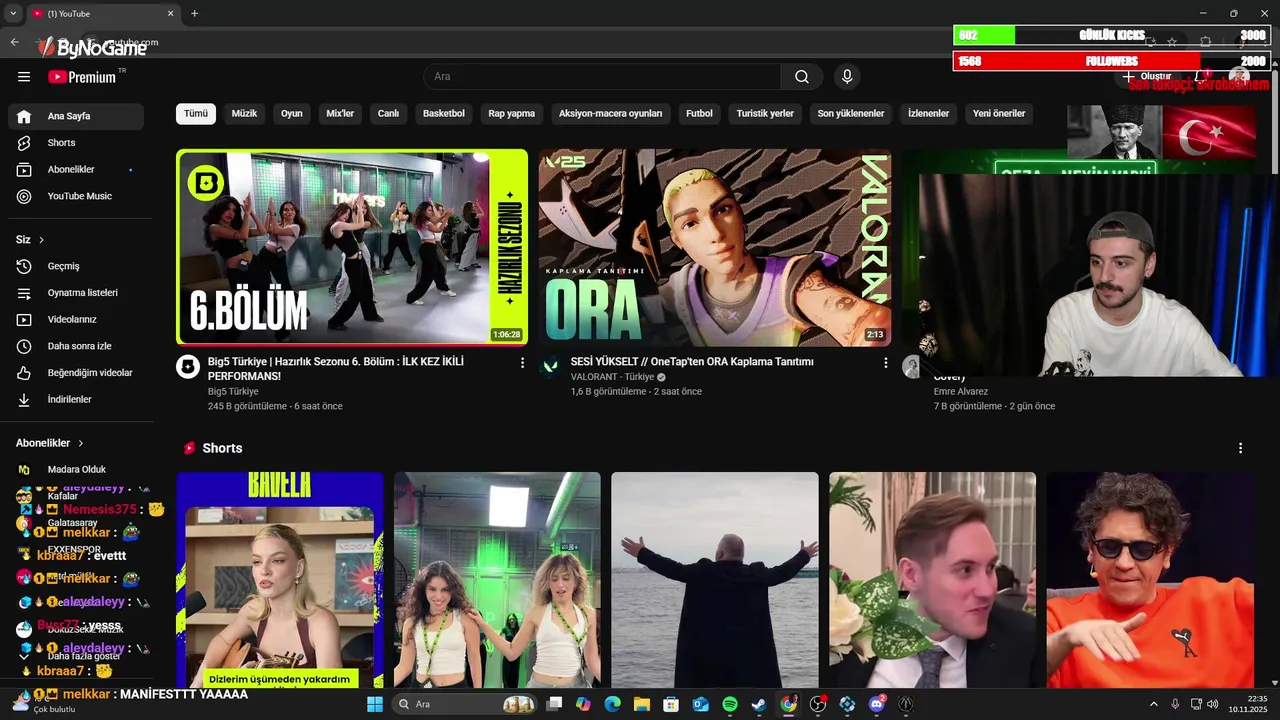Open a new browser tab

click(x=194, y=14)
